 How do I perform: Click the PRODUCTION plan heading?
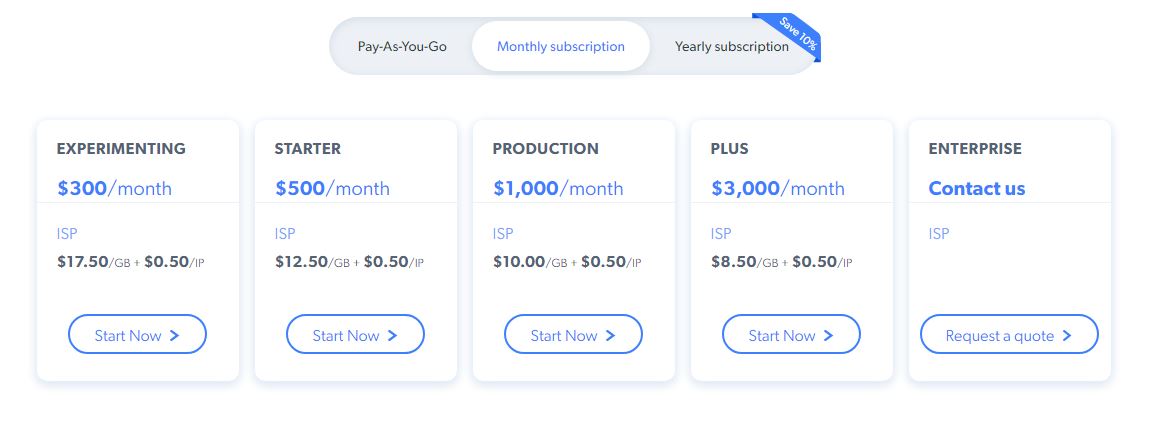pyautogui.click(x=545, y=148)
